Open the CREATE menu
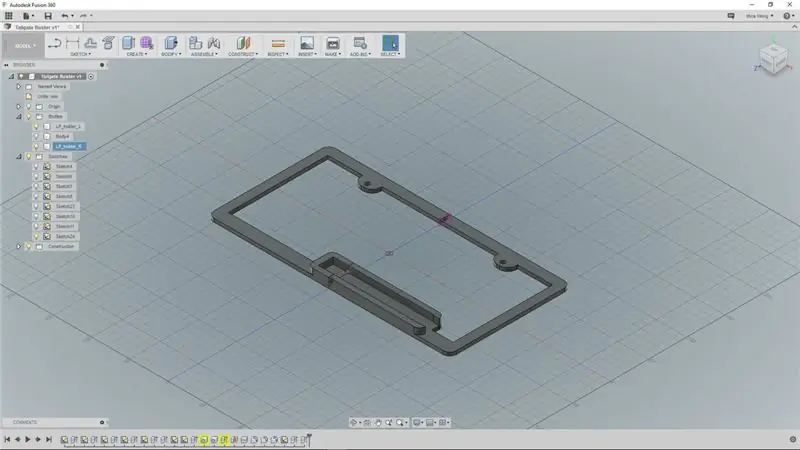 click(x=136, y=54)
